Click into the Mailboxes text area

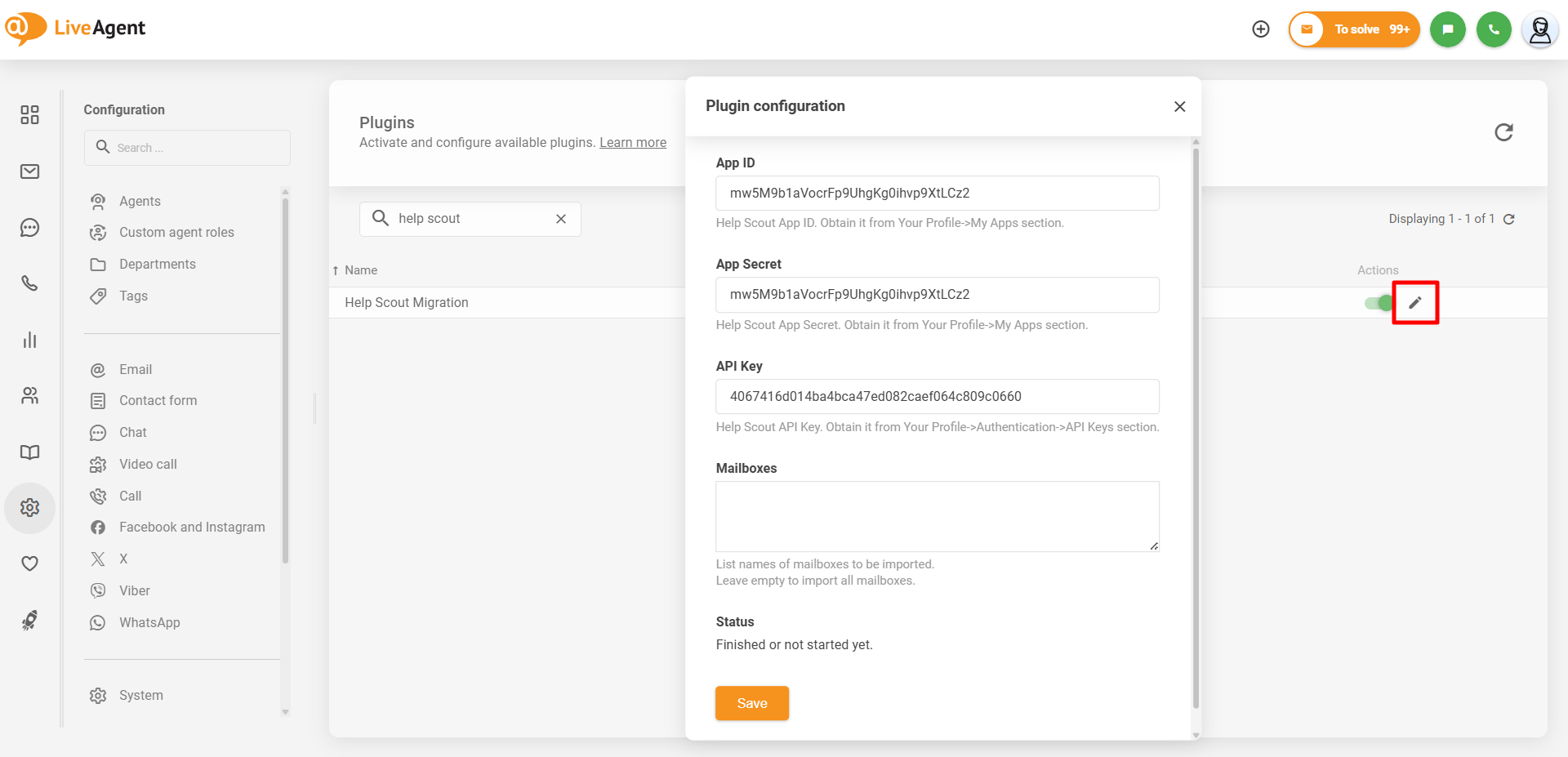pyautogui.click(x=937, y=516)
